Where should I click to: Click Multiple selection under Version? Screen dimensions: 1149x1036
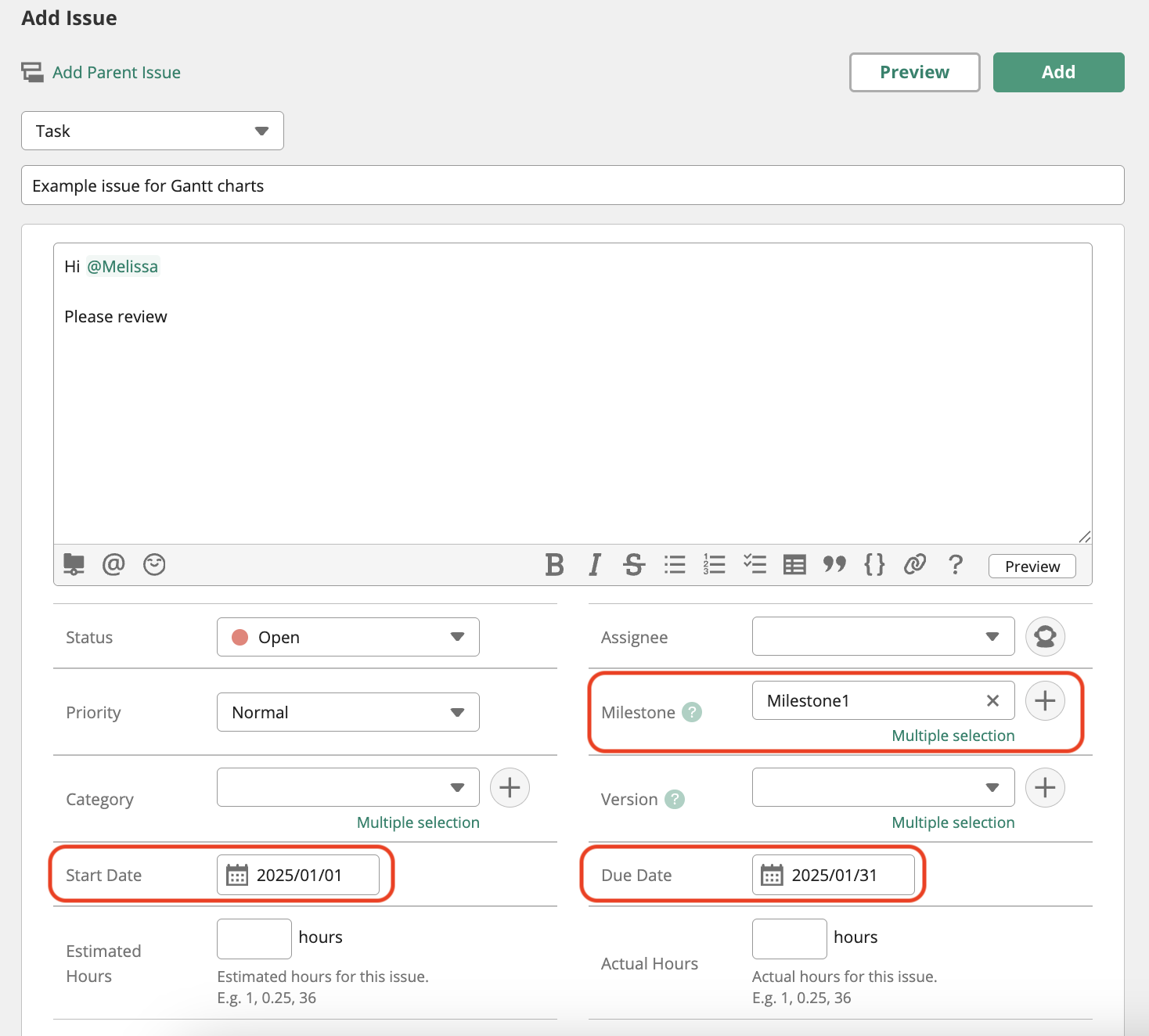pos(953,822)
